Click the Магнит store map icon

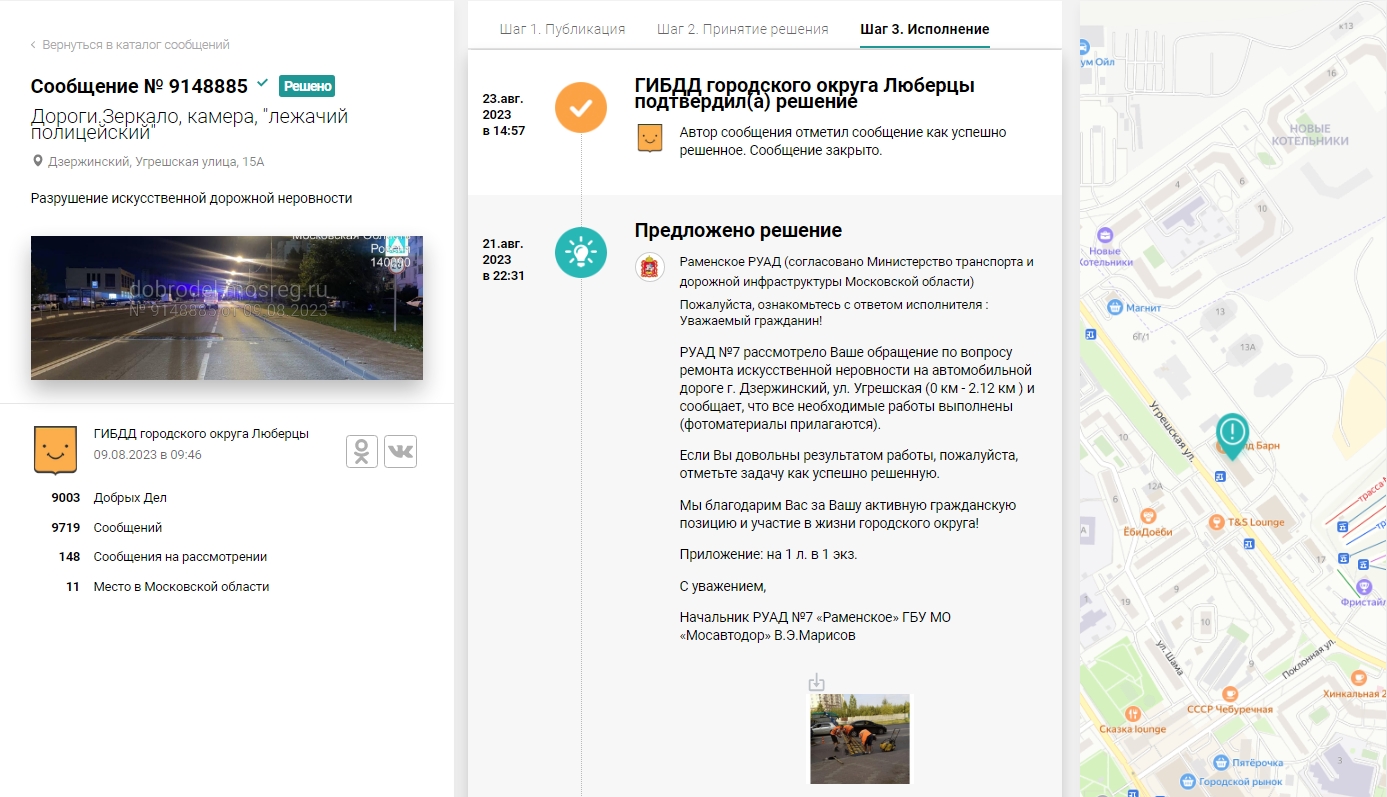pos(1113,307)
